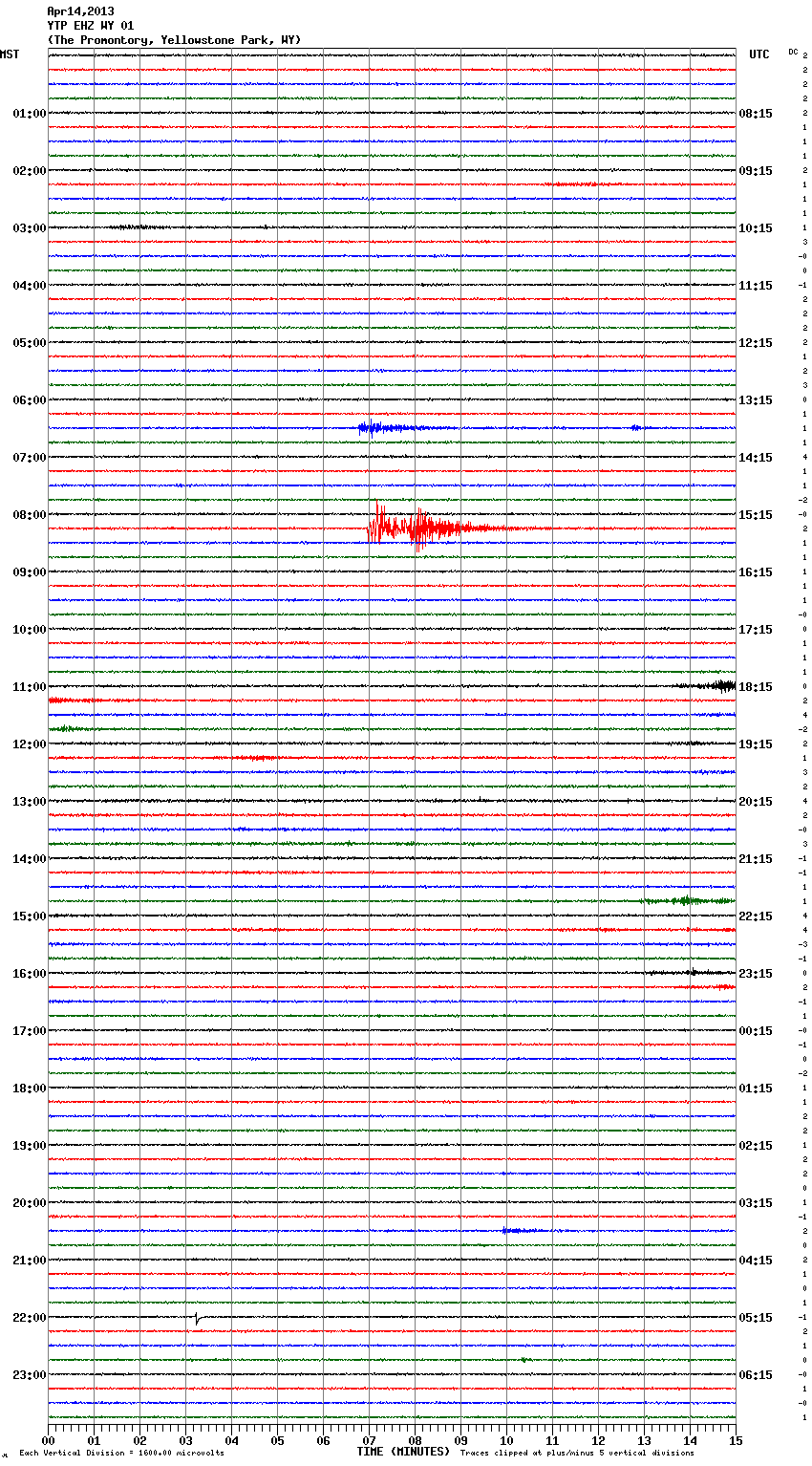Click the "UTC" time zone label
The width and height of the screenshot is (812, 1466).
759,54
